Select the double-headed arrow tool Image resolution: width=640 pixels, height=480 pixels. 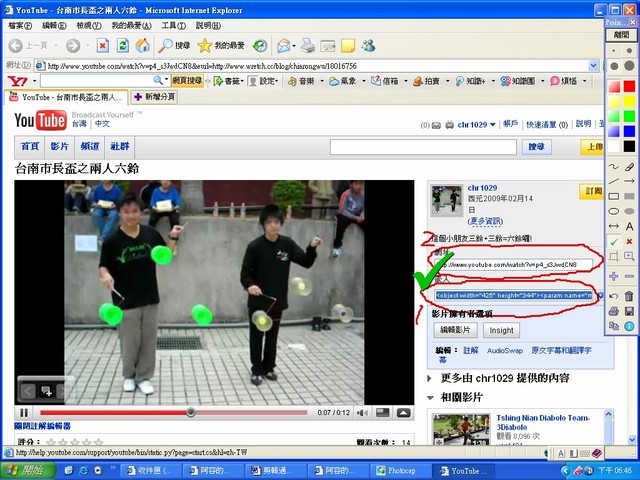click(614, 226)
